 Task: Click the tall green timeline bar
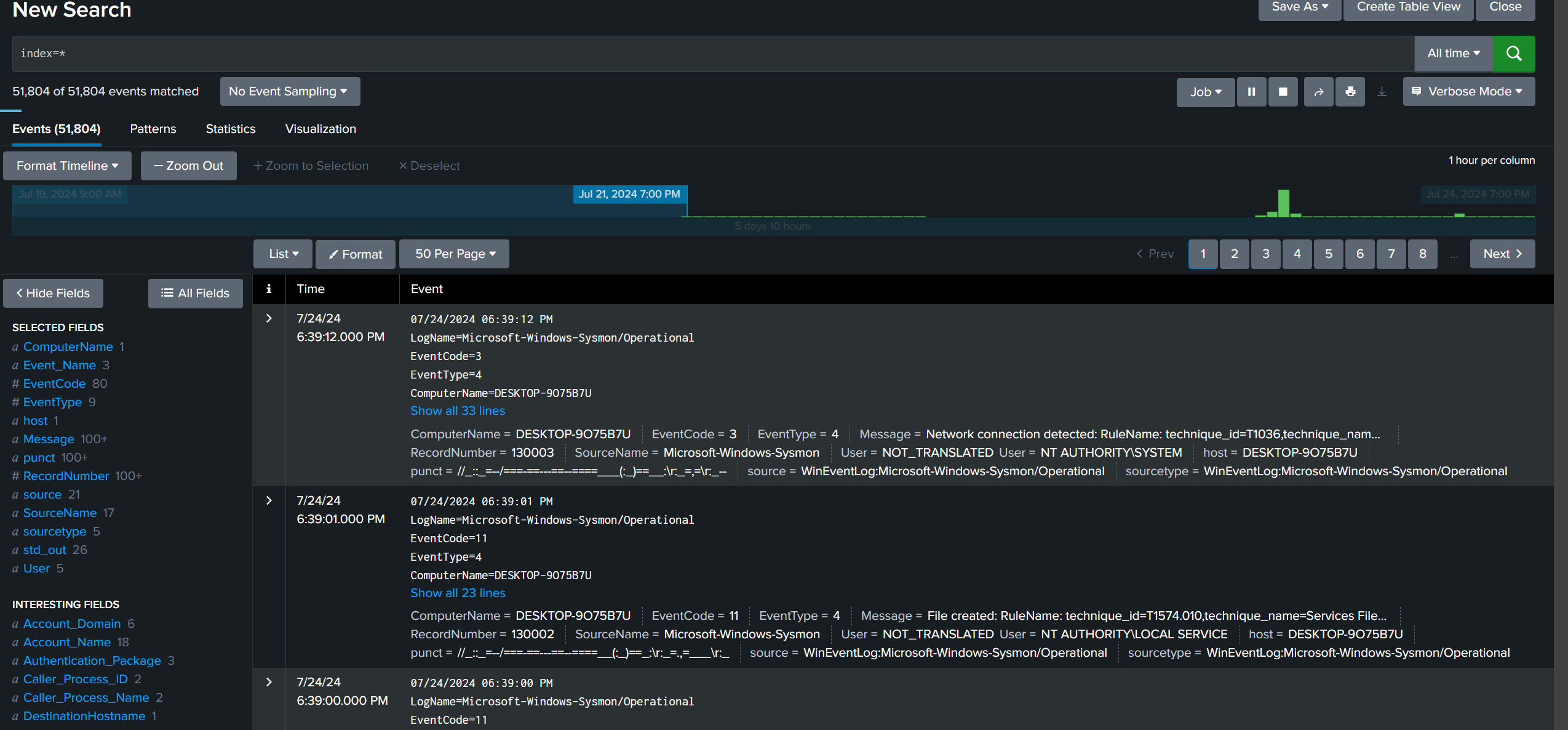tap(1283, 203)
